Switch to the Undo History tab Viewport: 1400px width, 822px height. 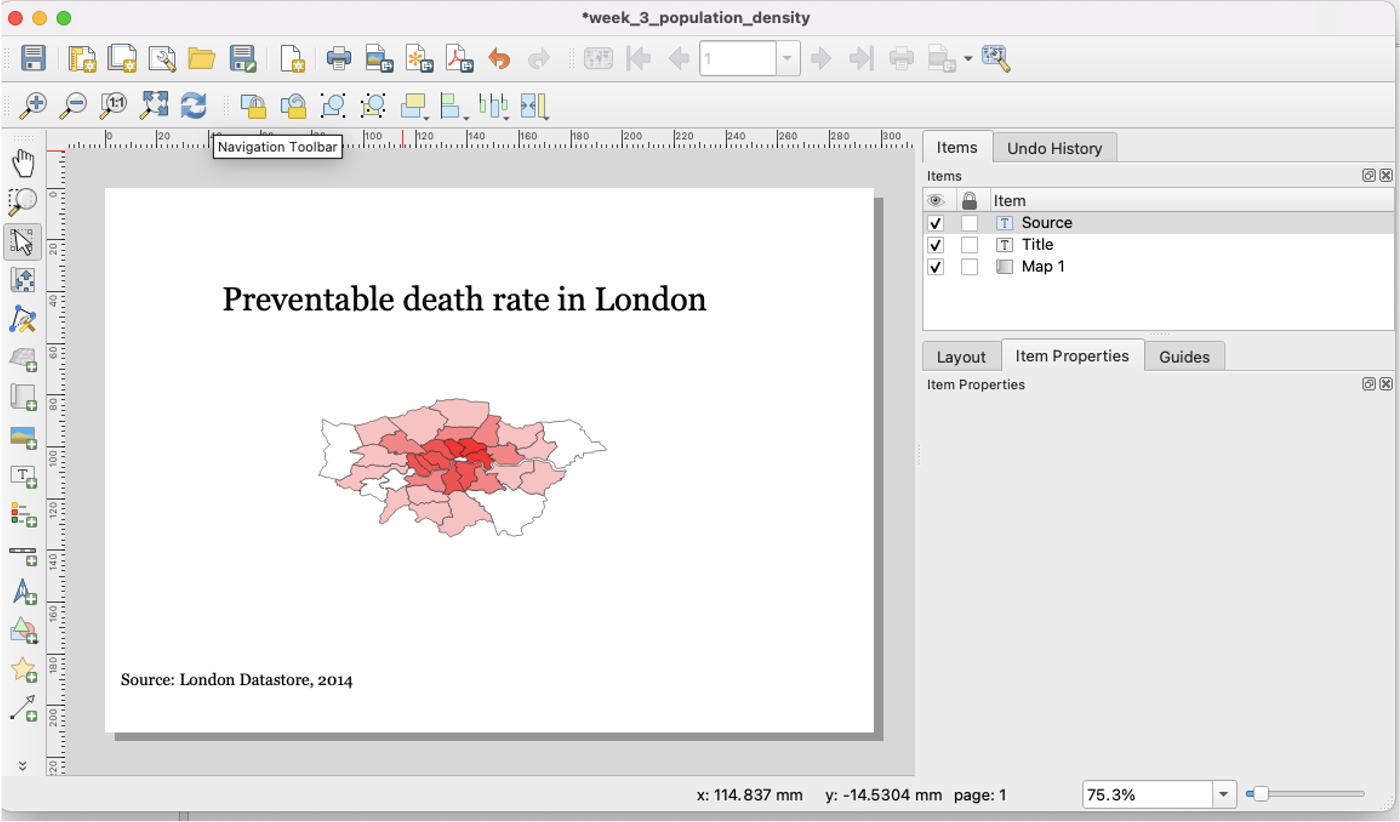click(x=1054, y=147)
